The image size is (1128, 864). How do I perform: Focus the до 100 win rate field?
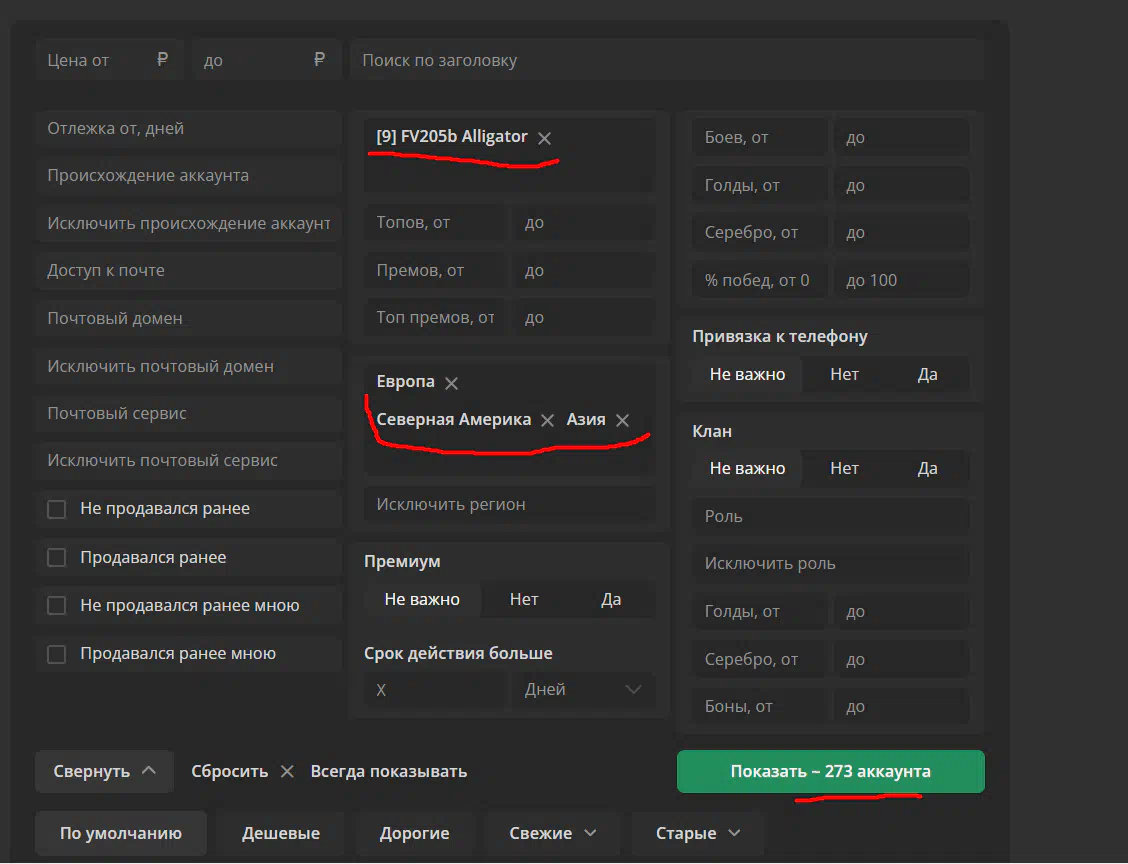point(901,281)
